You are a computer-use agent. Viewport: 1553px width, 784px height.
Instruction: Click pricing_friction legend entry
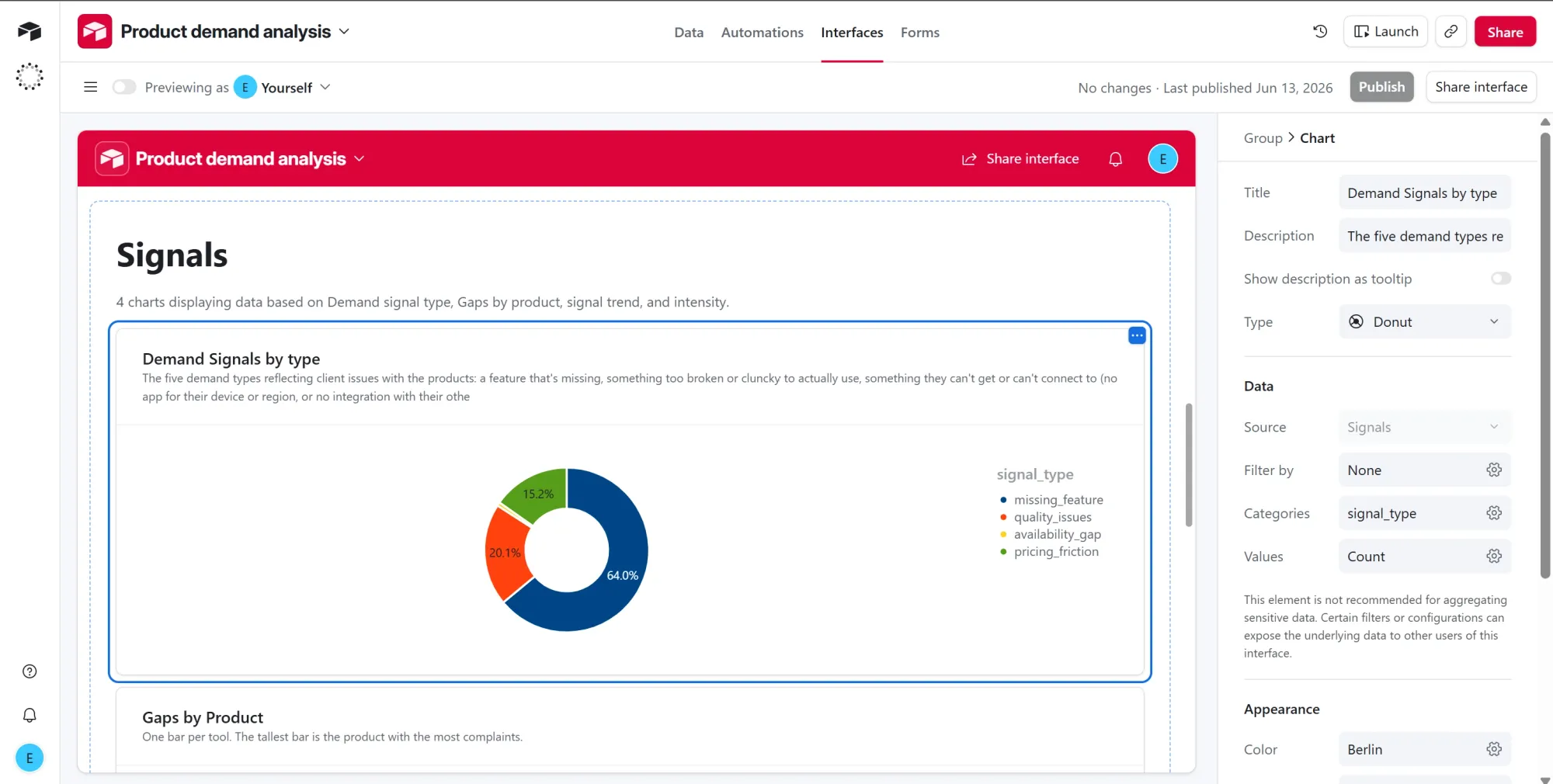(x=1049, y=552)
